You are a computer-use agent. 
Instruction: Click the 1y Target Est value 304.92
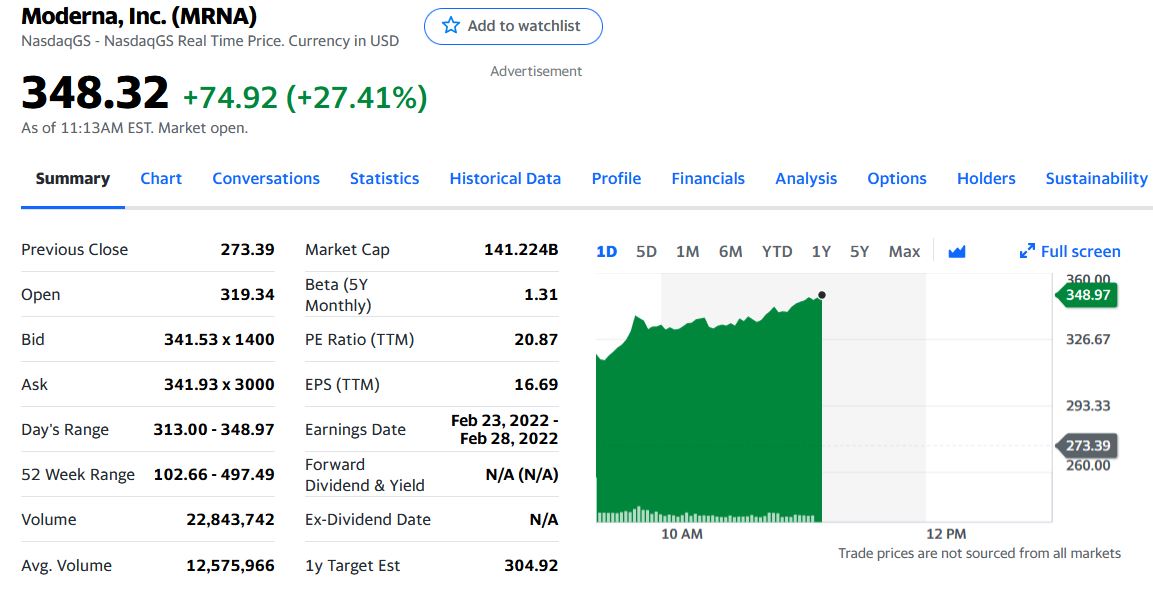click(531, 565)
